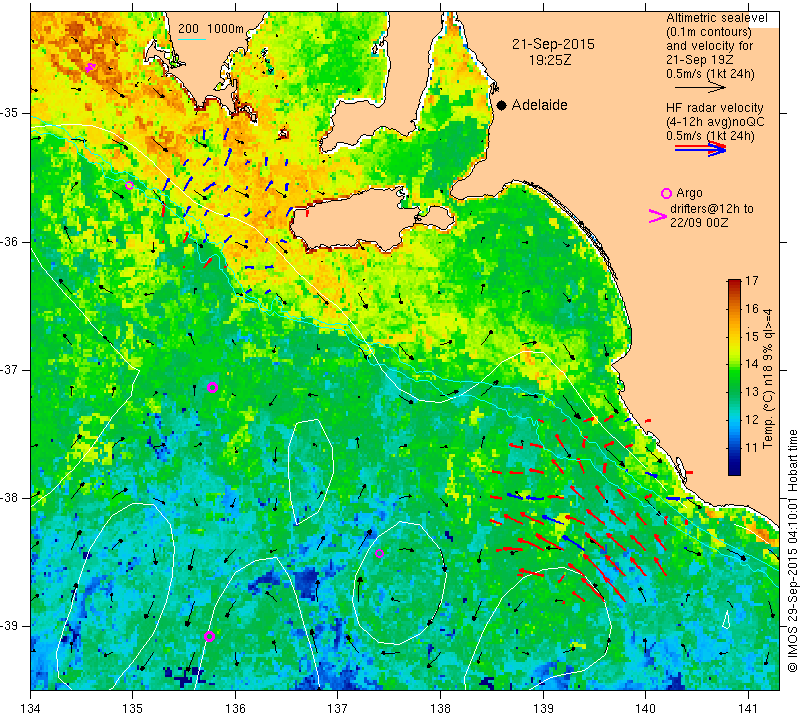Click the small Argo circle near 137.4°E 38.4°S
The width and height of the screenshot is (800, 720).
[379, 554]
